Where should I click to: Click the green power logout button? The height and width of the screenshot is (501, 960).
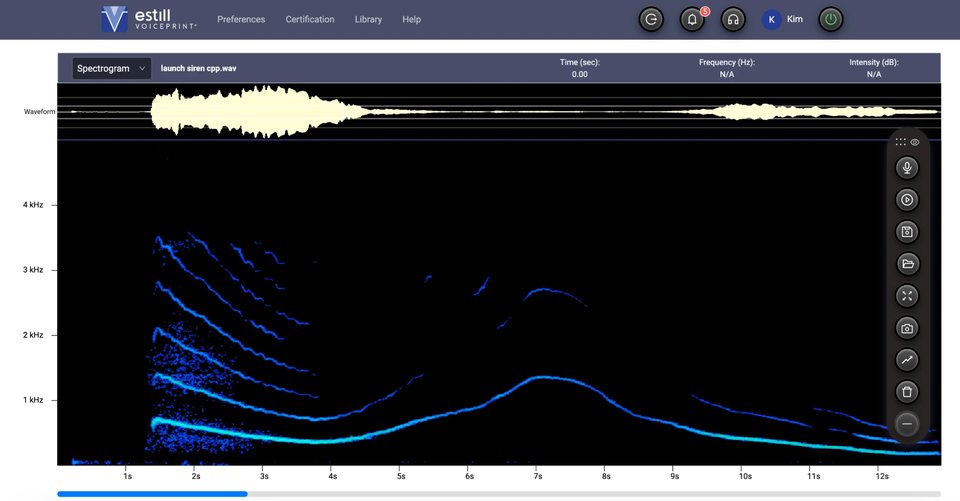point(831,20)
